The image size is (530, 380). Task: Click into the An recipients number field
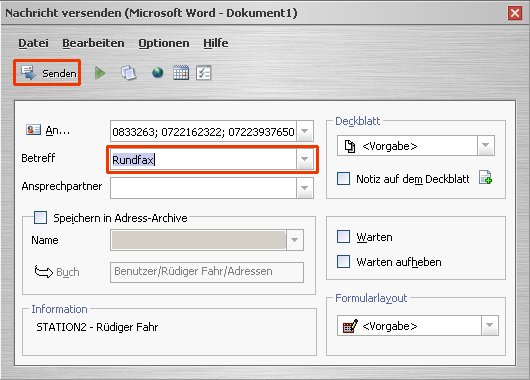[x=203, y=131]
